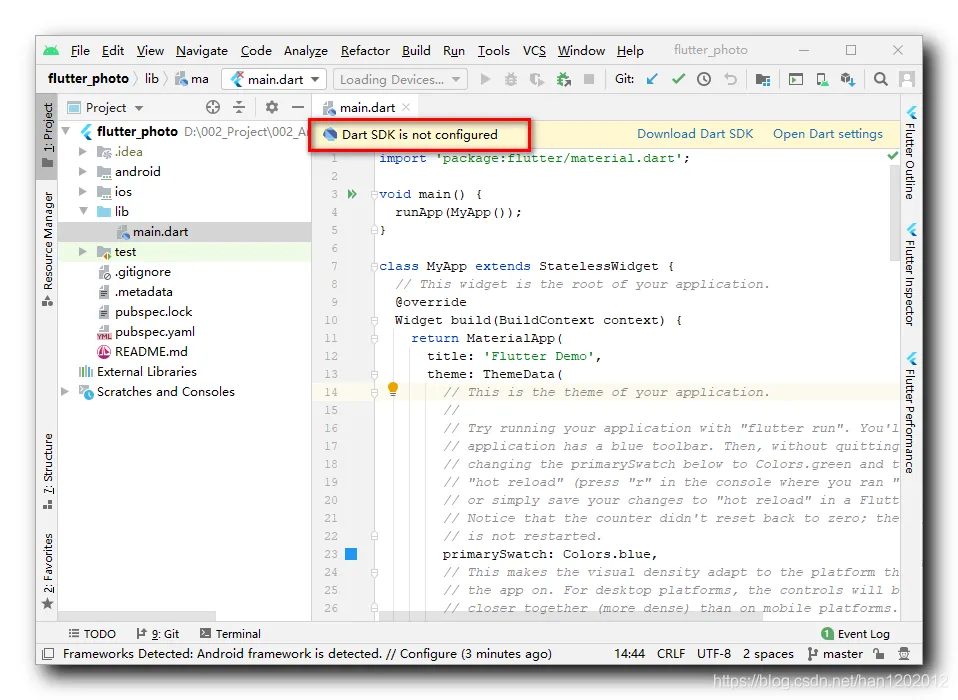Open Project panel settings gear
Screen dimensions: 958x700
point(272,108)
